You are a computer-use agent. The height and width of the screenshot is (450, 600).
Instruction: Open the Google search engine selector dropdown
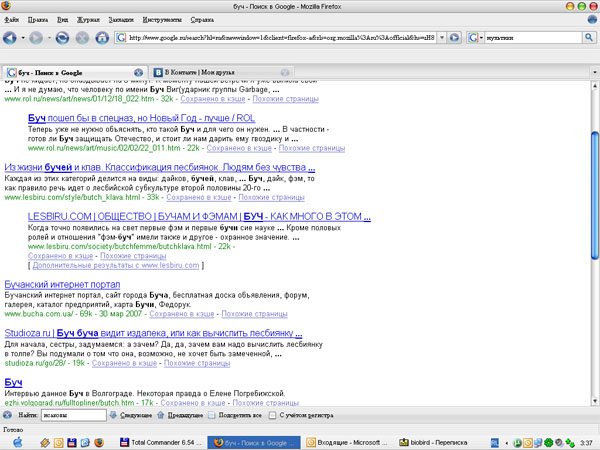(482, 38)
